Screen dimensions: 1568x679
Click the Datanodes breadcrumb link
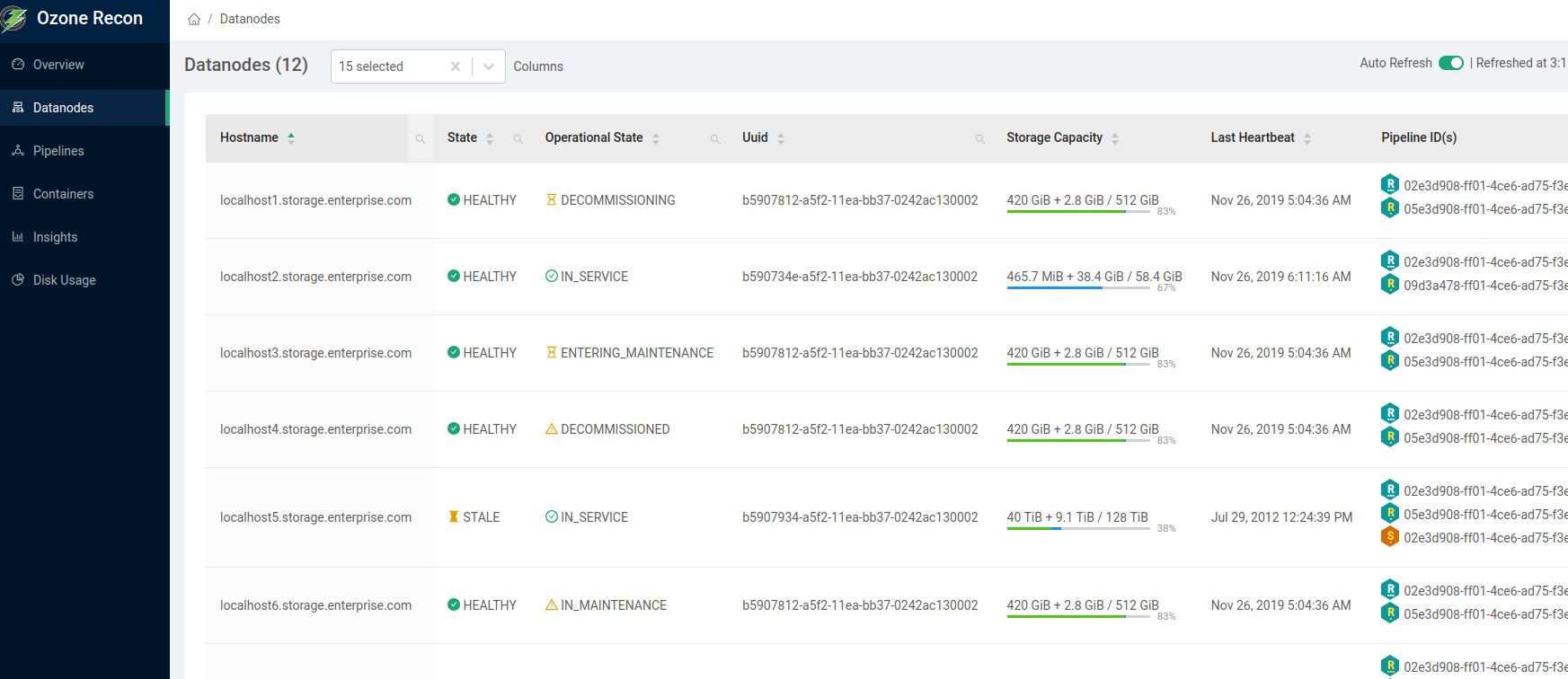250,19
